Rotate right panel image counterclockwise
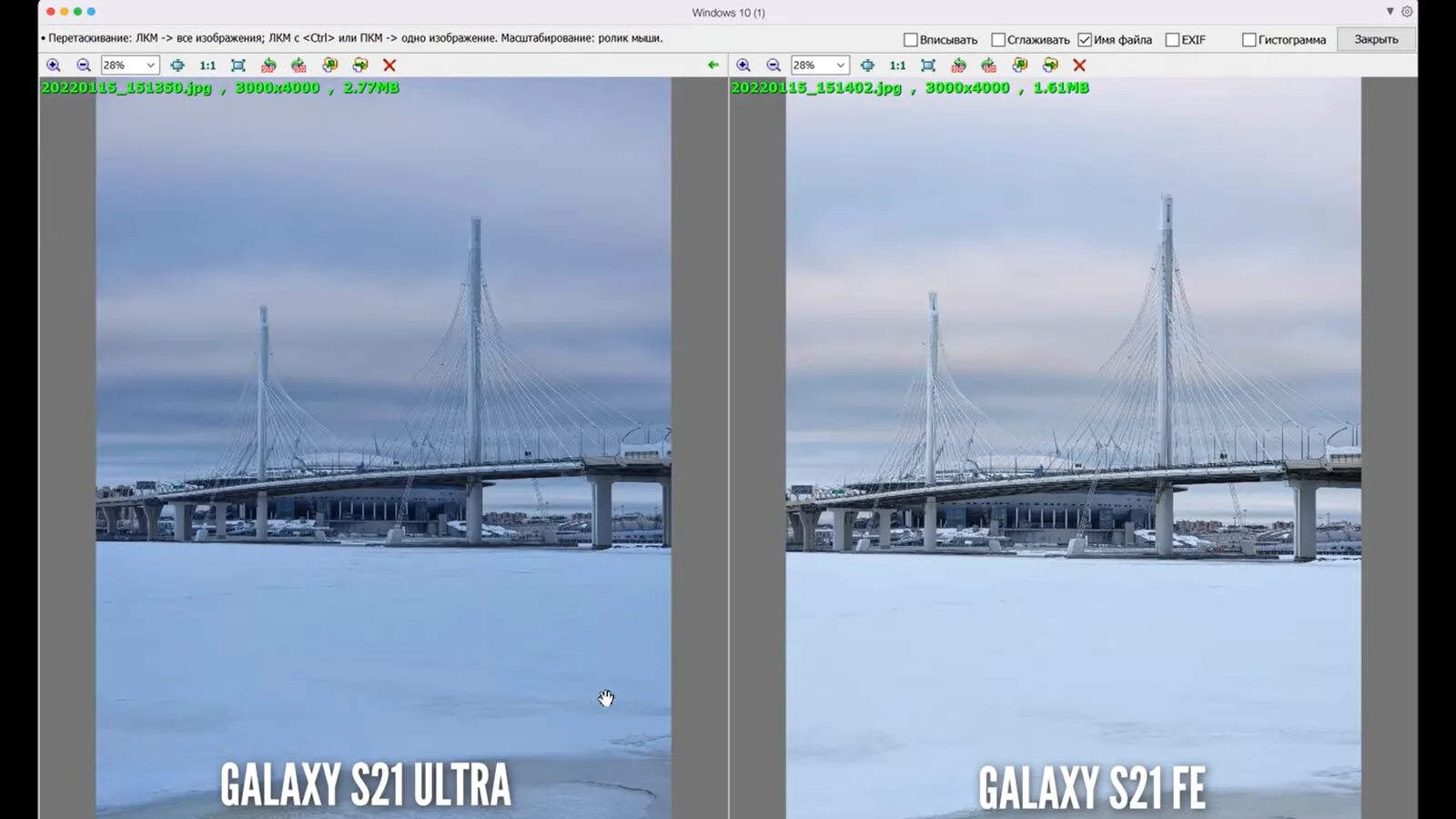The image size is (1456, 819). coord(958,66)
